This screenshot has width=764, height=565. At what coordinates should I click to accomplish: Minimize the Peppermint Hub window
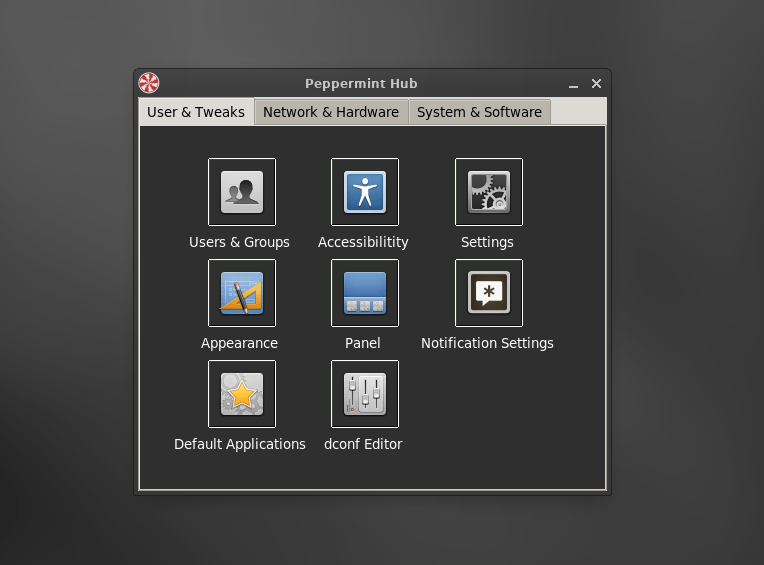click(573, 85)
